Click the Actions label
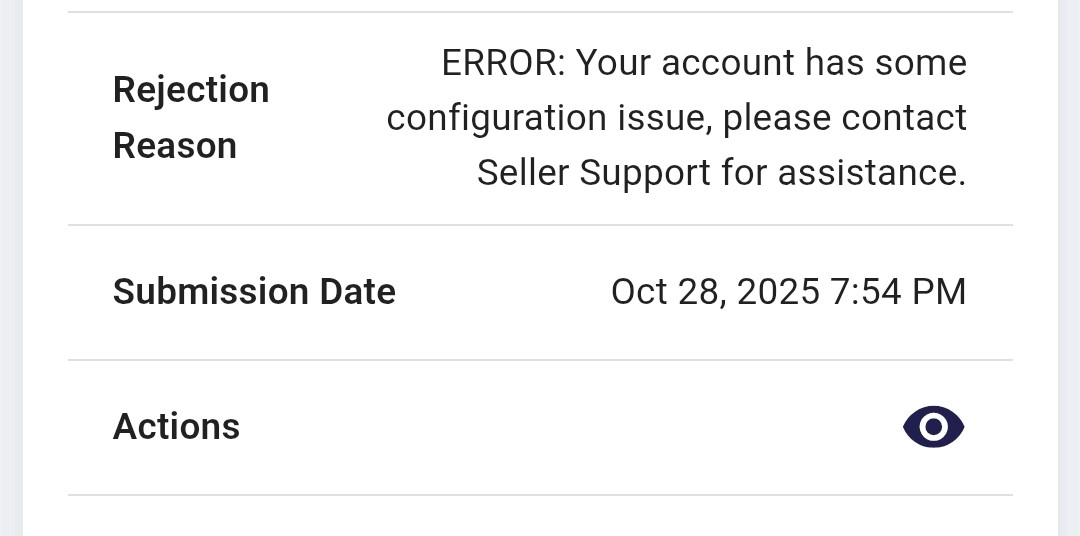The width and height of the screenshot is (1080, 536). coord(176,427)
